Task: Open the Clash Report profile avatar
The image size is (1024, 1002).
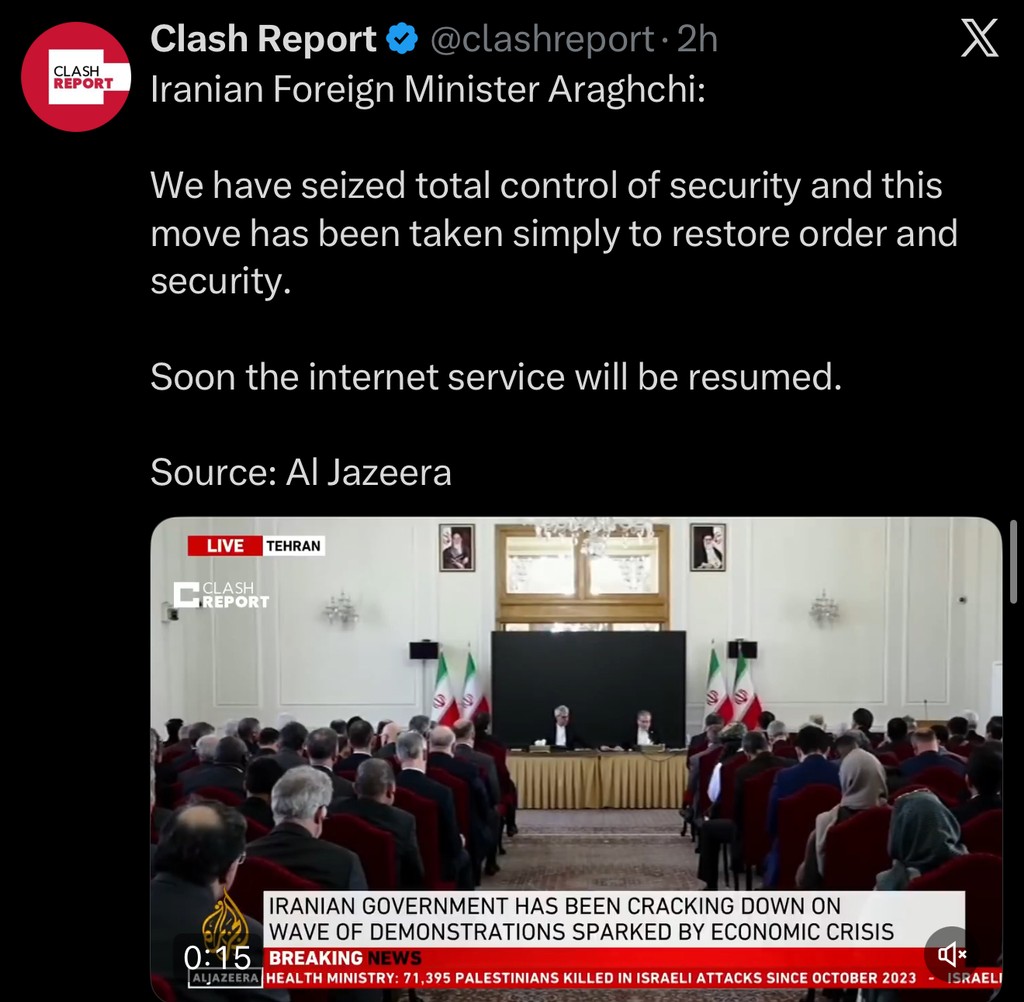Action: (x=76, y=76)
